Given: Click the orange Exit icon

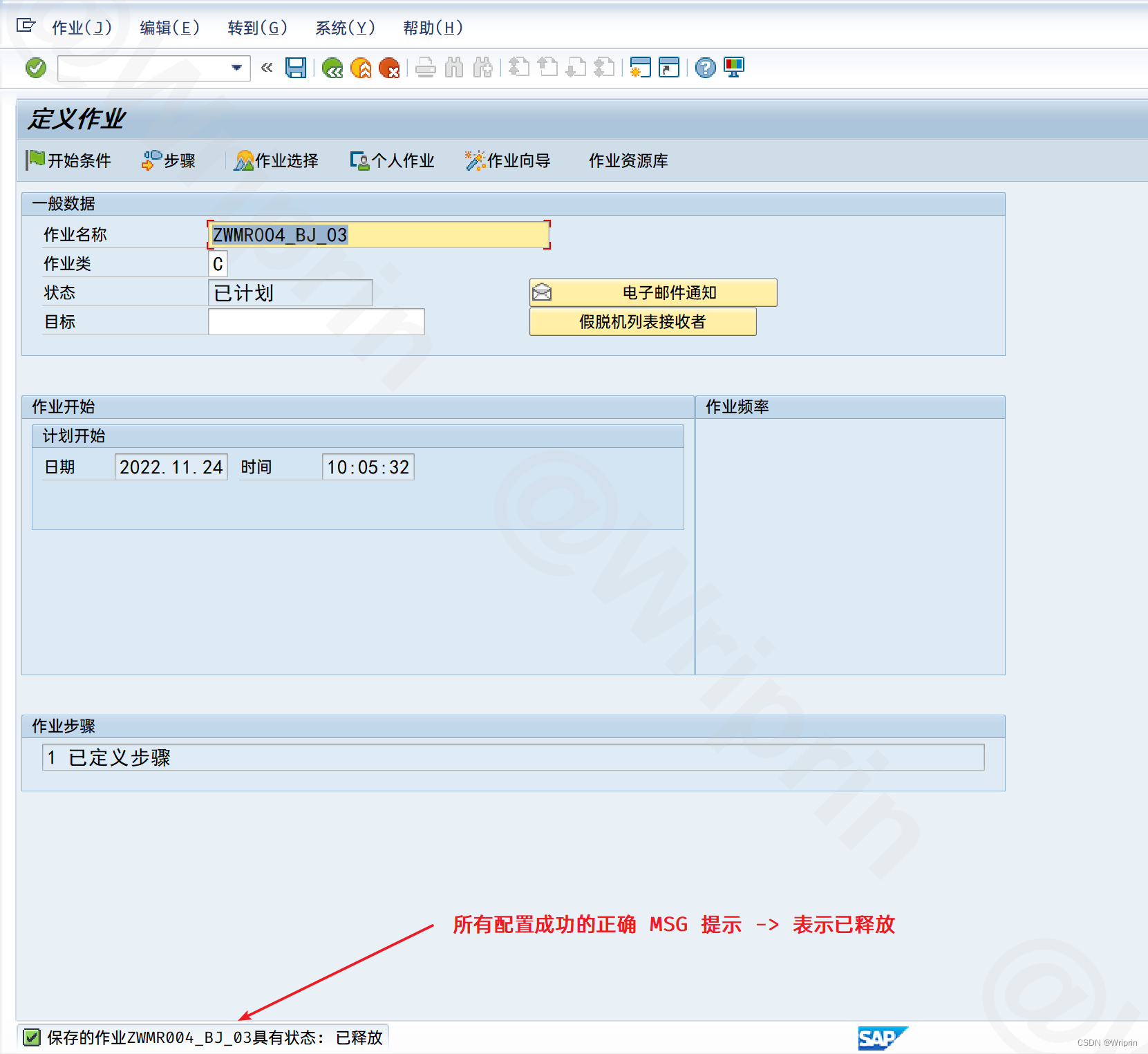Looking at the screenshot, I should pos(361,68).
